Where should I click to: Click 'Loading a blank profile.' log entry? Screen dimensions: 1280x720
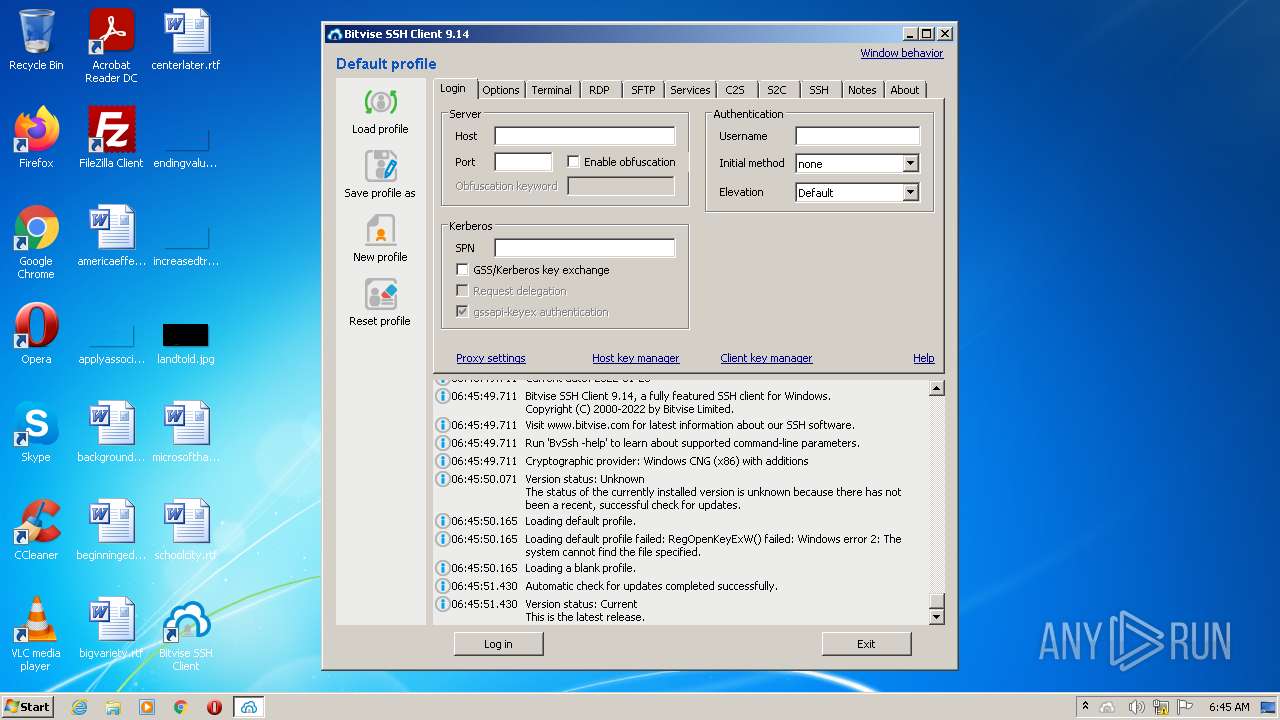[580, 568]
